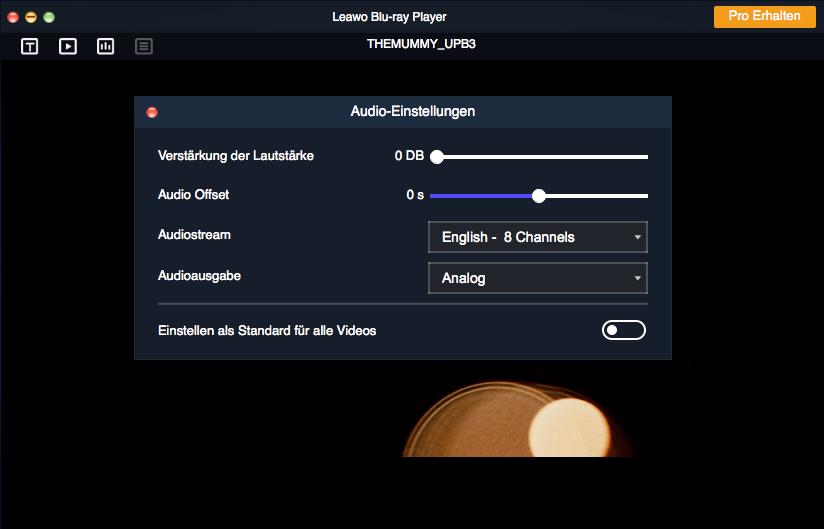Close the Audio-Einstellungen dialog

[x=152, y=112]
